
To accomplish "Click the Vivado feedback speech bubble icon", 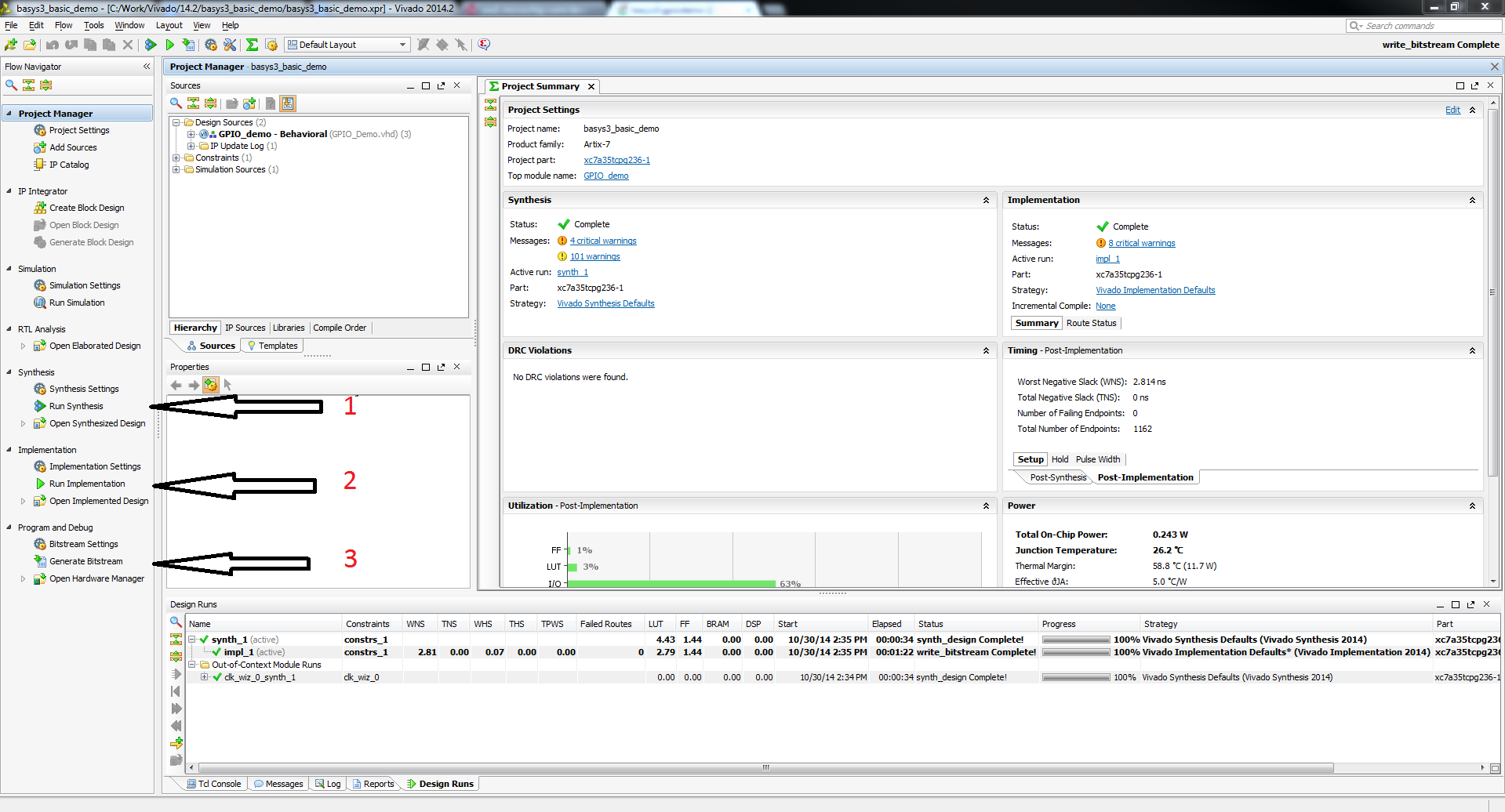I will (x=484, y=44).
